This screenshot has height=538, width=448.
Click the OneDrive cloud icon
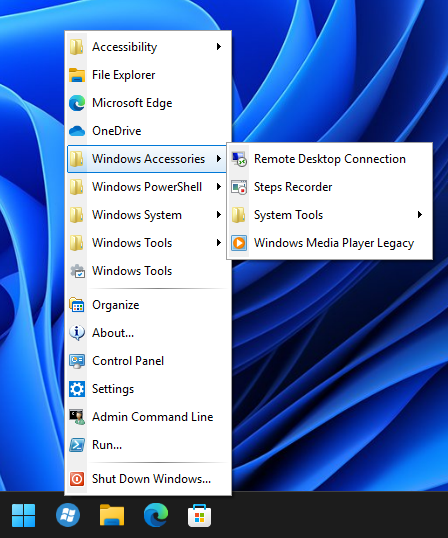coord(77,131)
